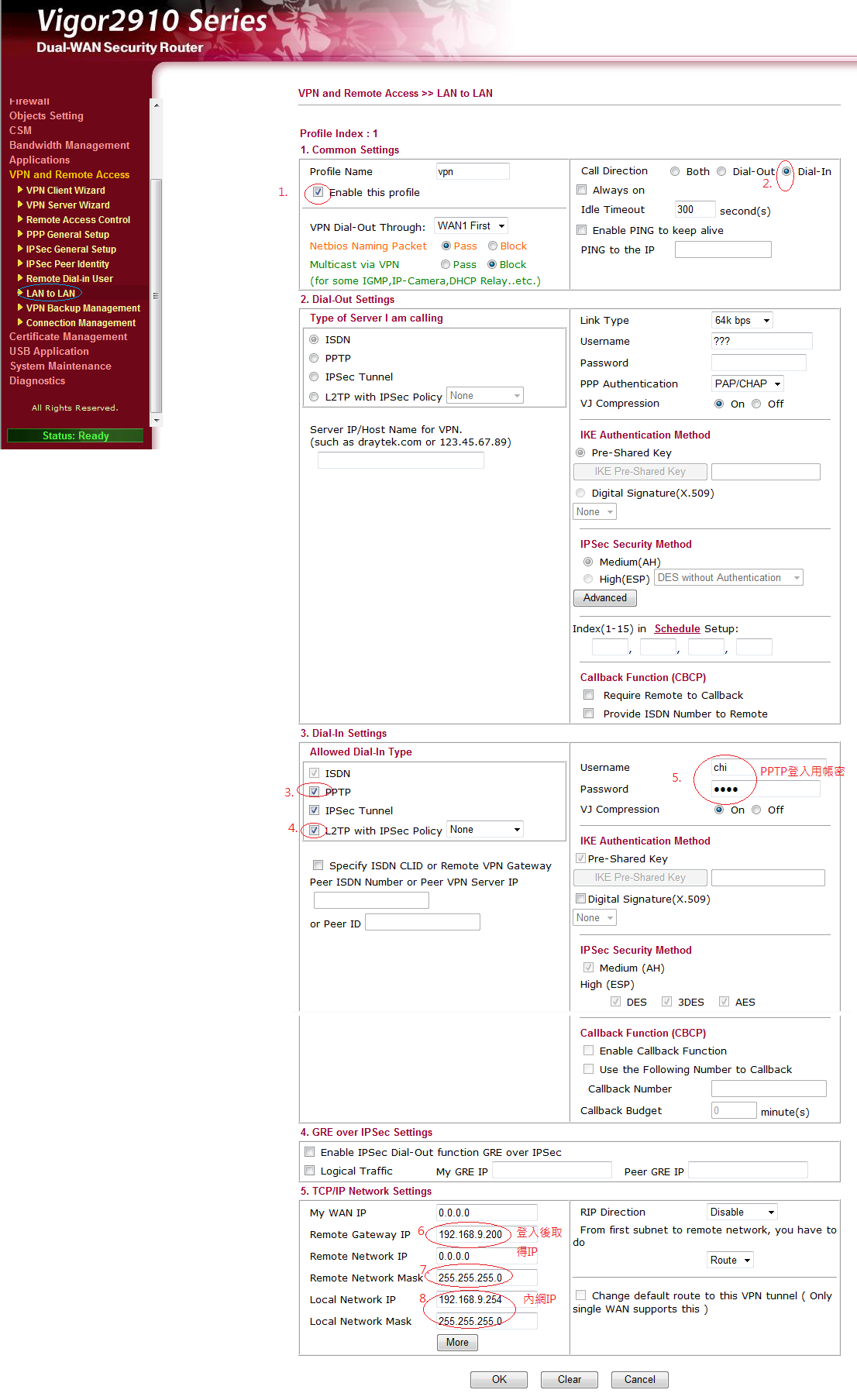Open Dial-In Digital Signature None dropdown
857x1400 pixels.
pos(594,918)
